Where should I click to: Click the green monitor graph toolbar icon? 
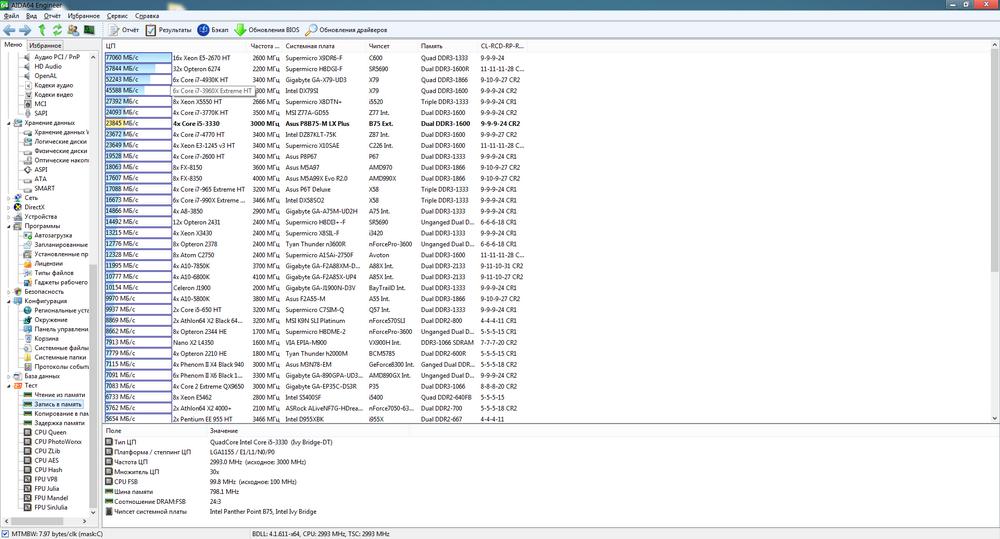(x=89, y=30)
